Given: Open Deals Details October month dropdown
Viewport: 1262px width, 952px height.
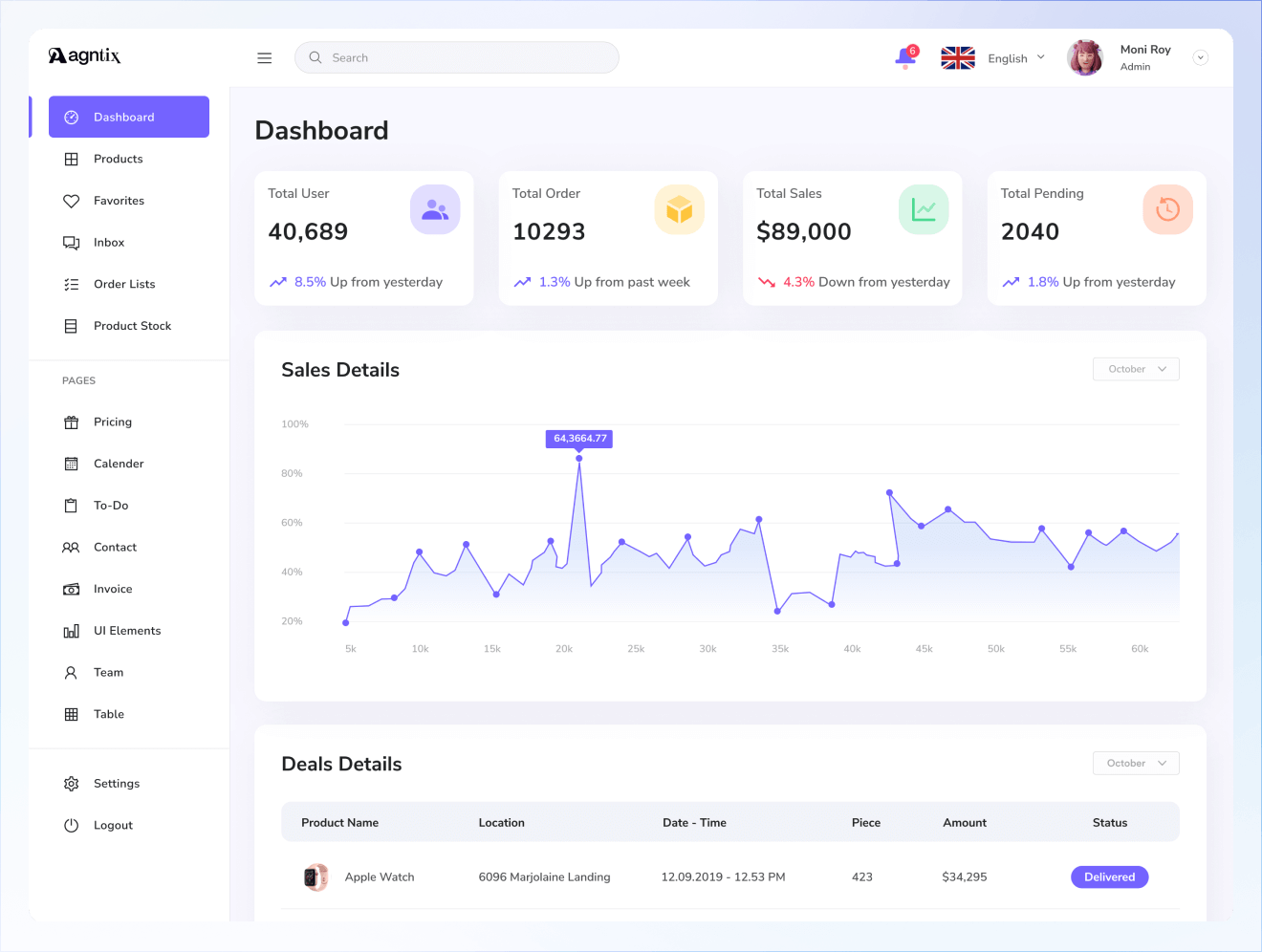Looking at the screenshot, I should [1136, 763].
